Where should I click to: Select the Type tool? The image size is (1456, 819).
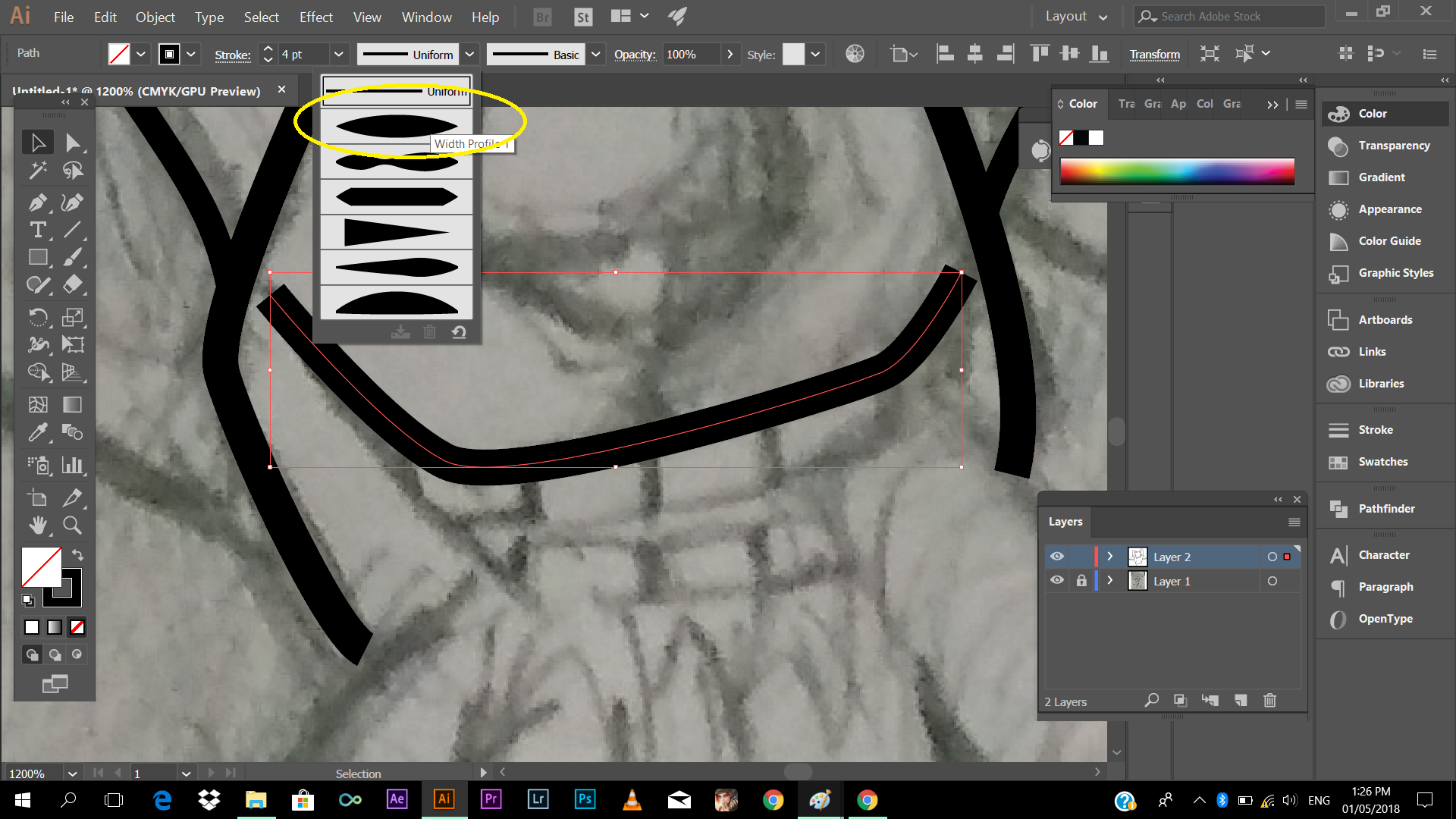pyautogui.click(x=37, y=230)
